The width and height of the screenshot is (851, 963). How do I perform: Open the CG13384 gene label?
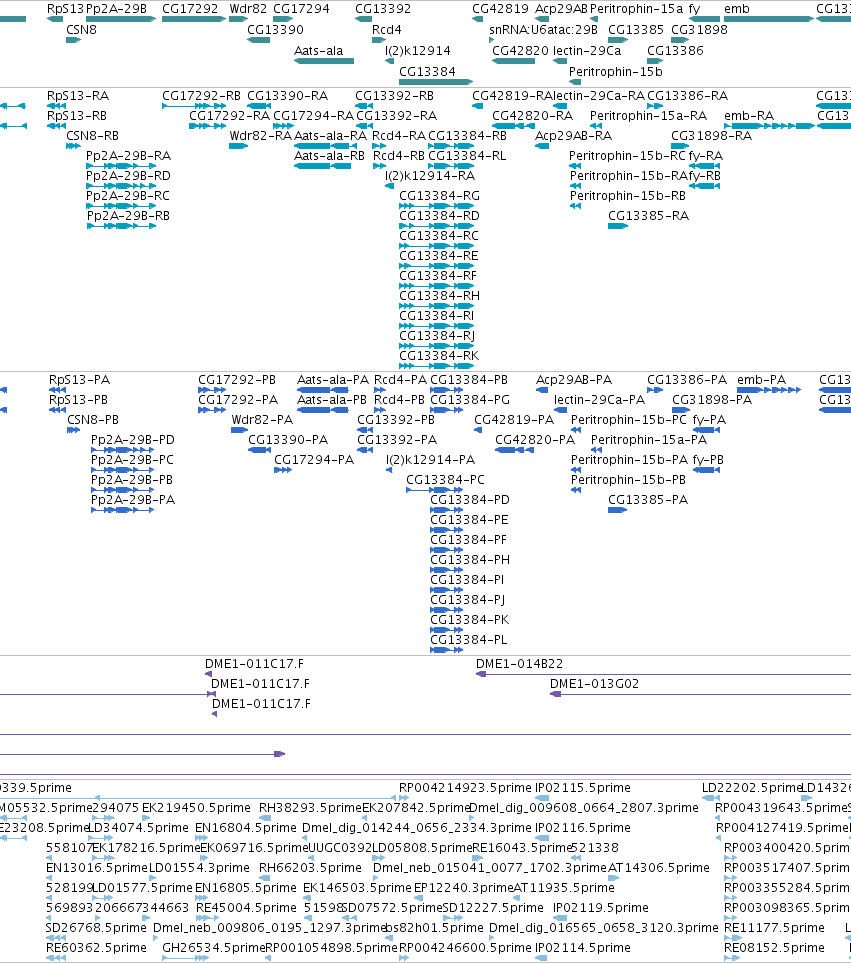(427, 71)
